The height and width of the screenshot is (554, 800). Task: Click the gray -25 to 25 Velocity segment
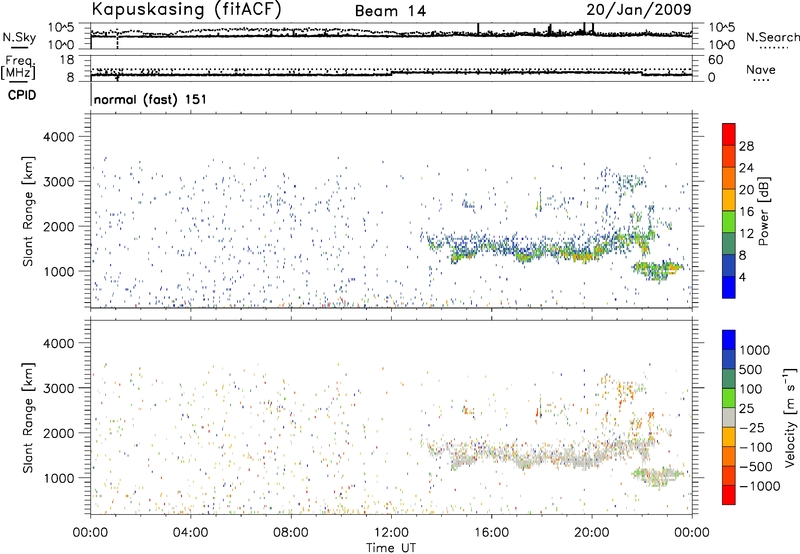tap(729, 417)
